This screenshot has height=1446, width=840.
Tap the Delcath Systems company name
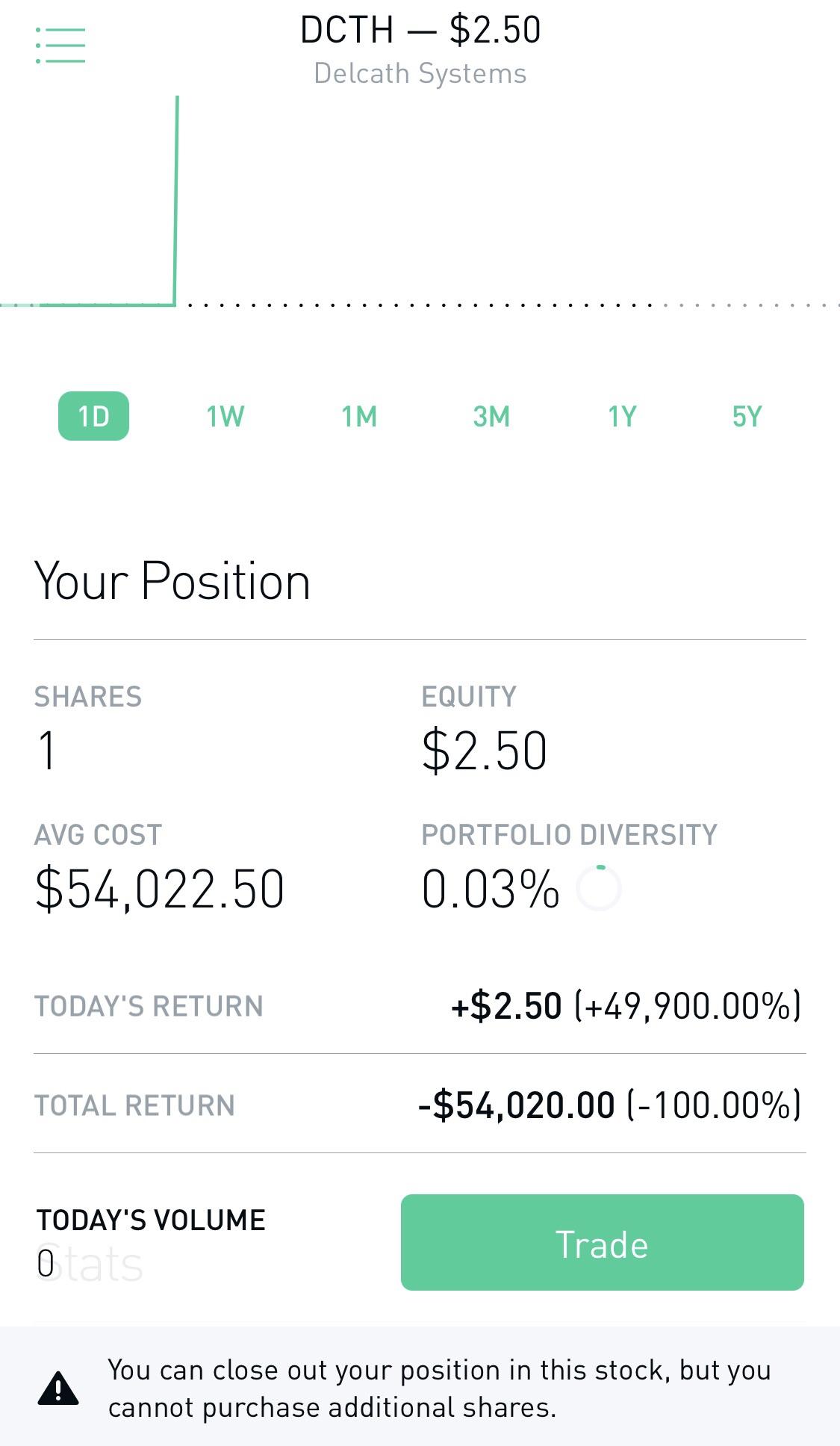[420, 73]
